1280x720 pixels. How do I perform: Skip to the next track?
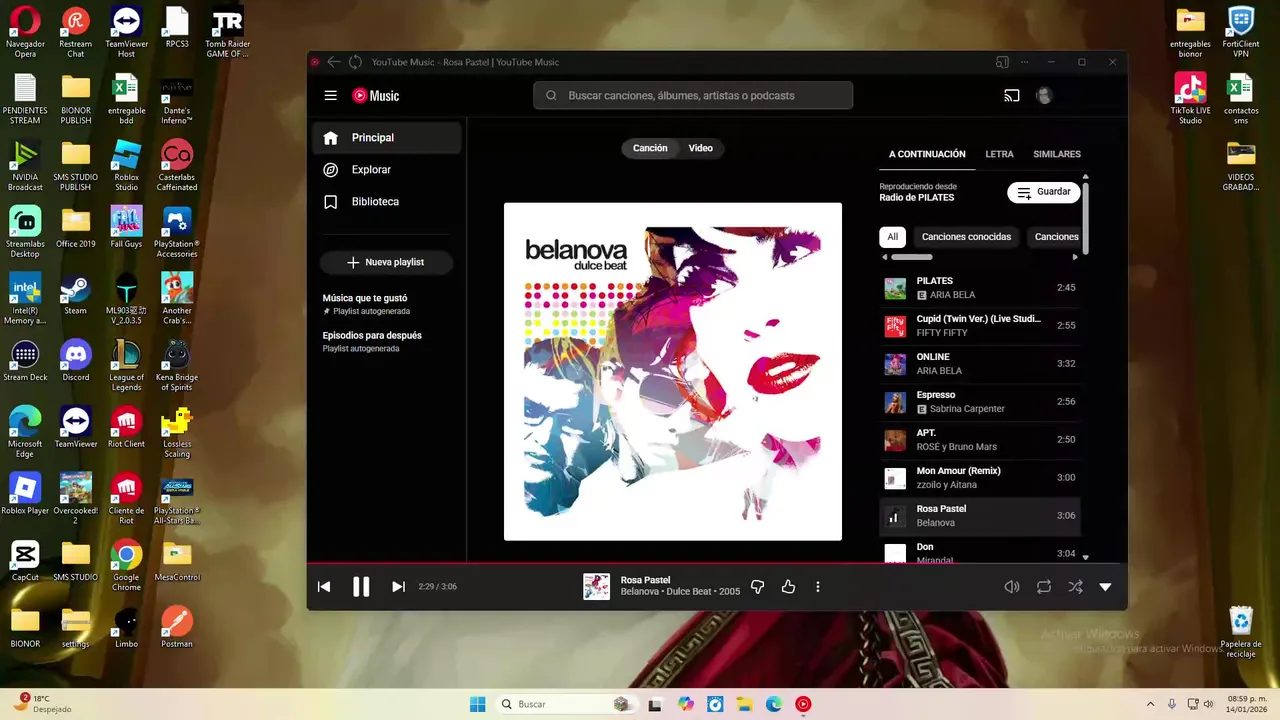398,587
